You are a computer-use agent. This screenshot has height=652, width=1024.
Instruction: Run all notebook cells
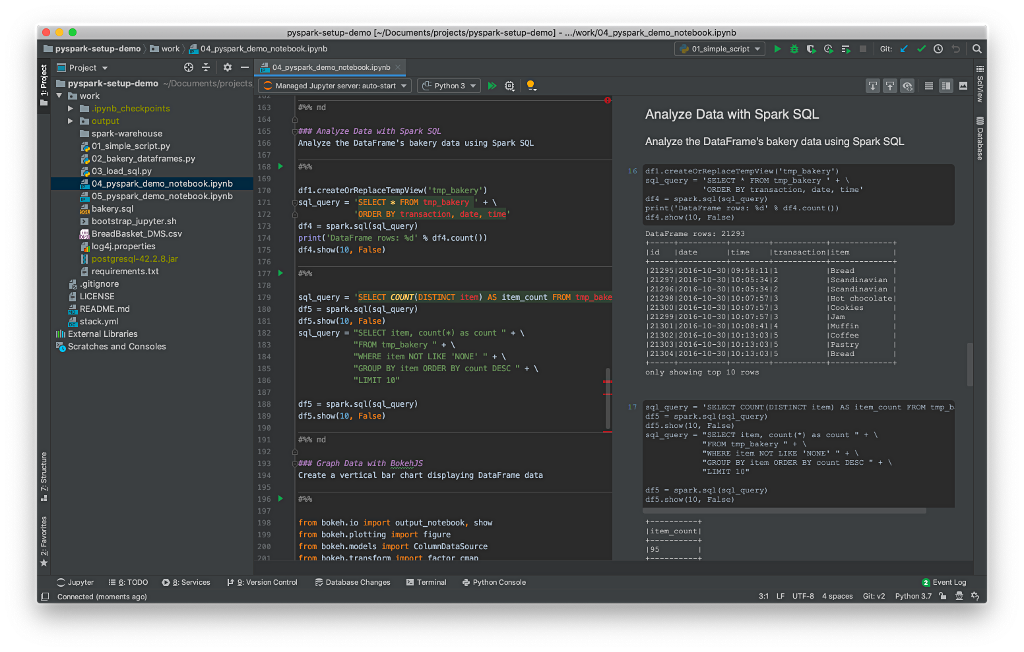[492, 86]
